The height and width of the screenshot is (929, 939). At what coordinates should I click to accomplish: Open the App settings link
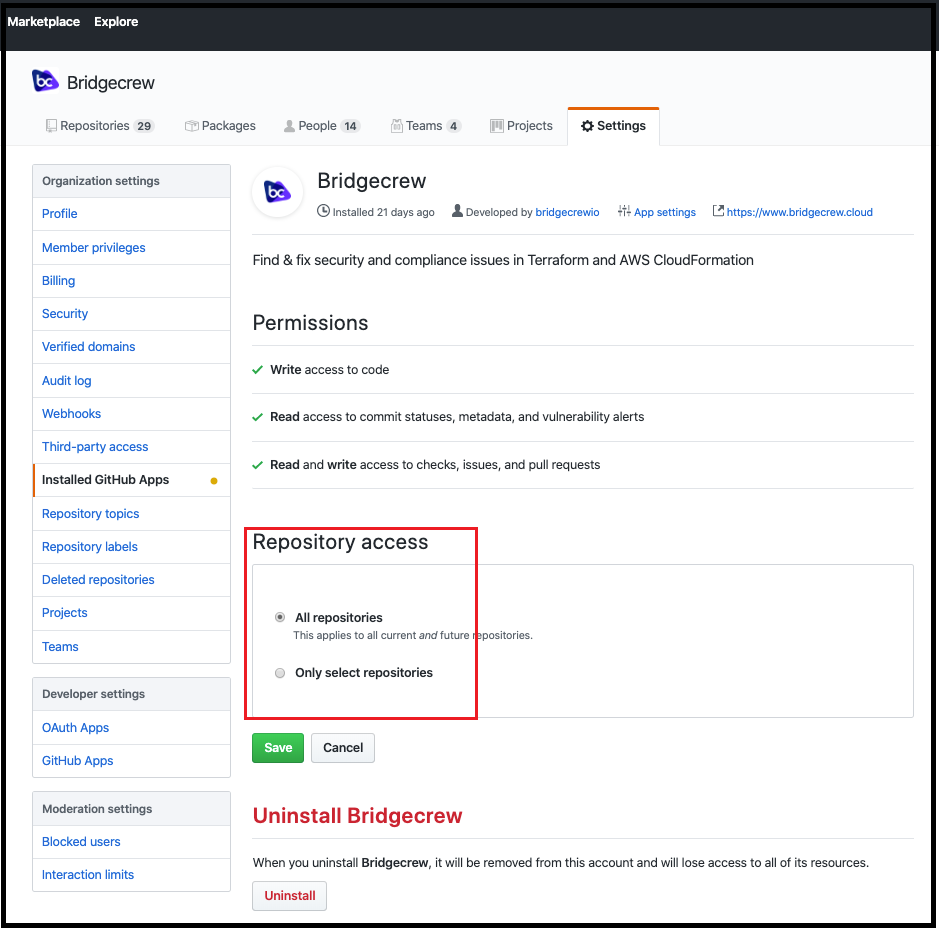[x=665, y=212]
